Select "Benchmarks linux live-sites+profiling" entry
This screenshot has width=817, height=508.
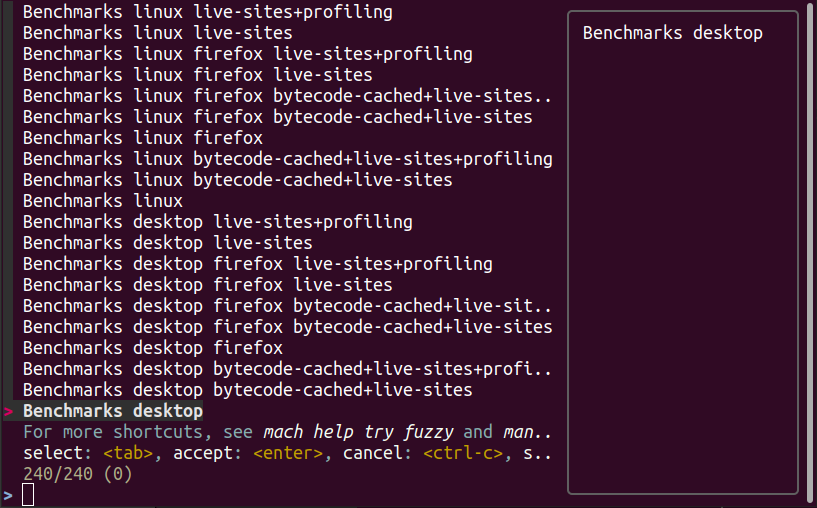pos(207,12)
